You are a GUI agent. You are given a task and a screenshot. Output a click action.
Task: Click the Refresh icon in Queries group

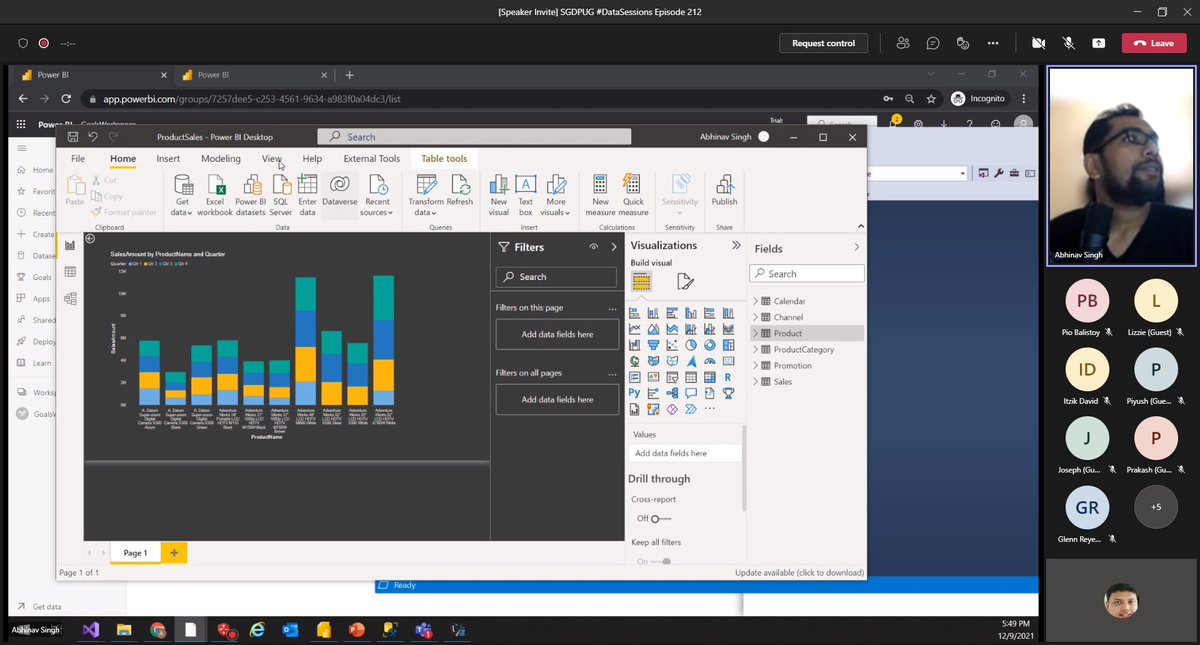pyautogui.click(x=460, y=184)
